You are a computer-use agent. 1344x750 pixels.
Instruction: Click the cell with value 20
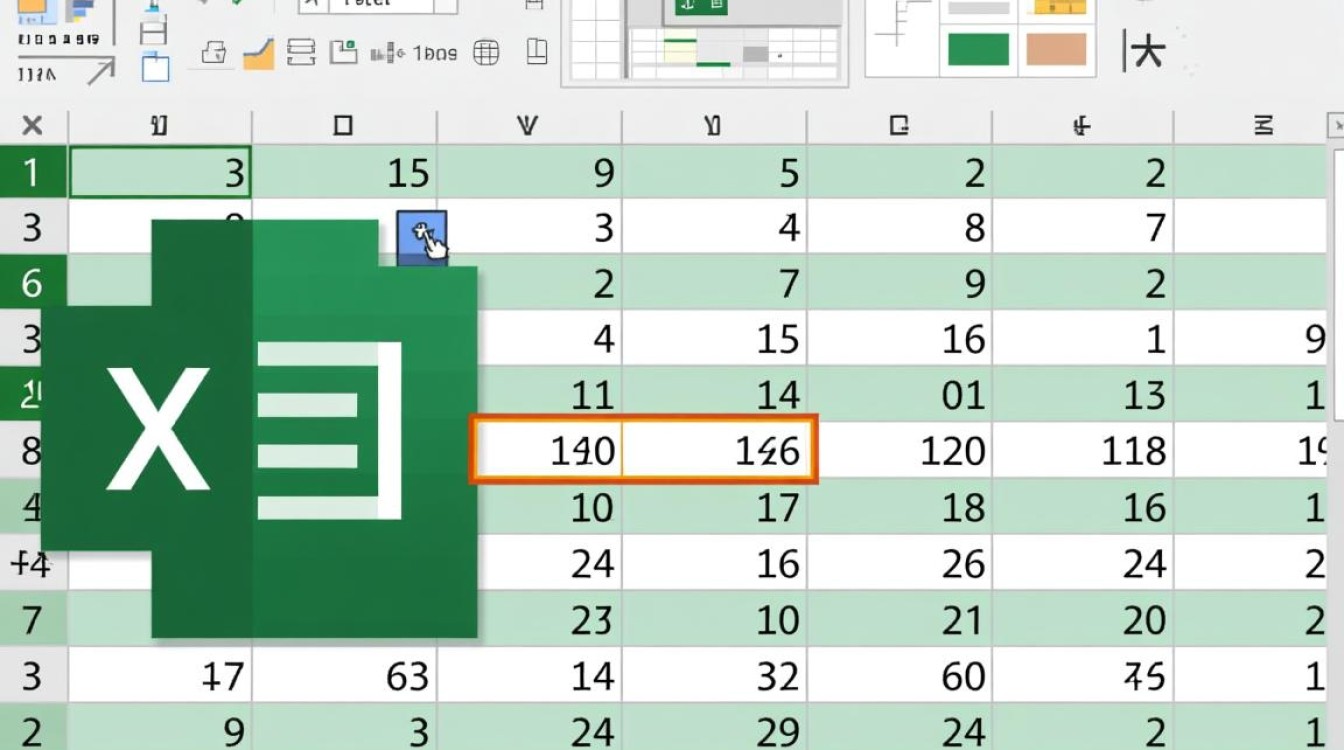point(1083,620)
